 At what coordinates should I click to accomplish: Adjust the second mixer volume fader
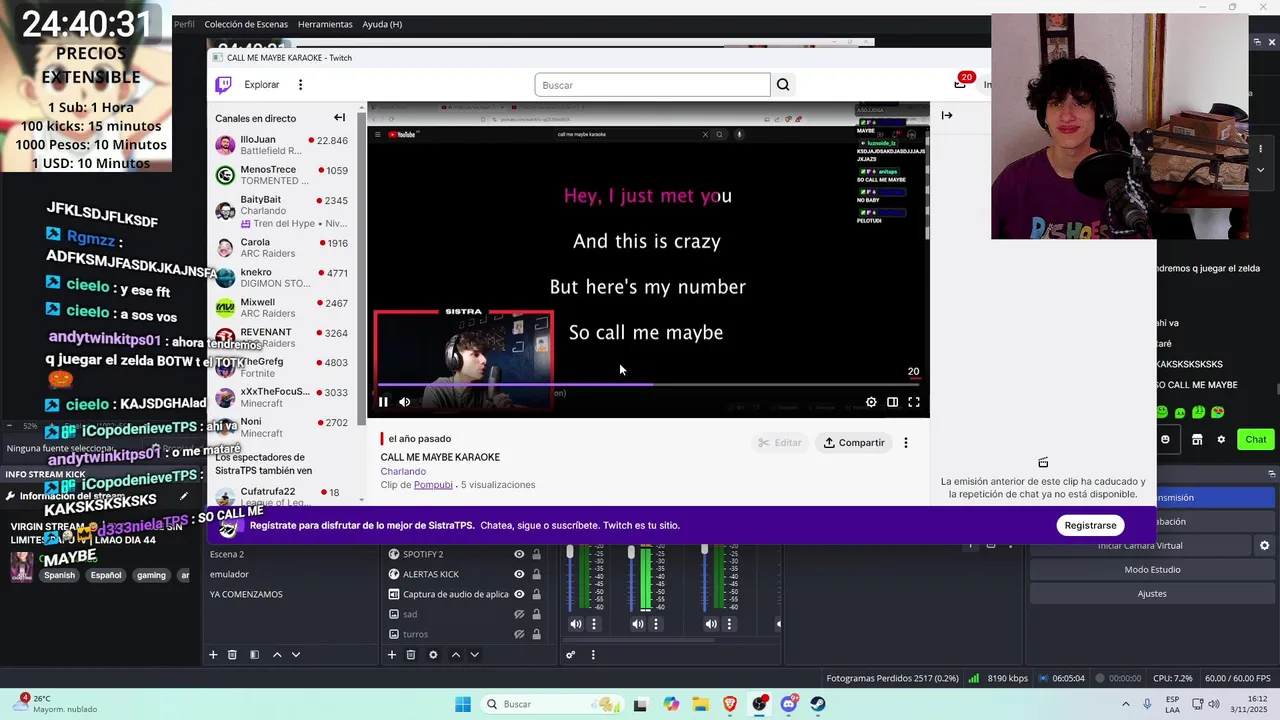pos(631,553)
